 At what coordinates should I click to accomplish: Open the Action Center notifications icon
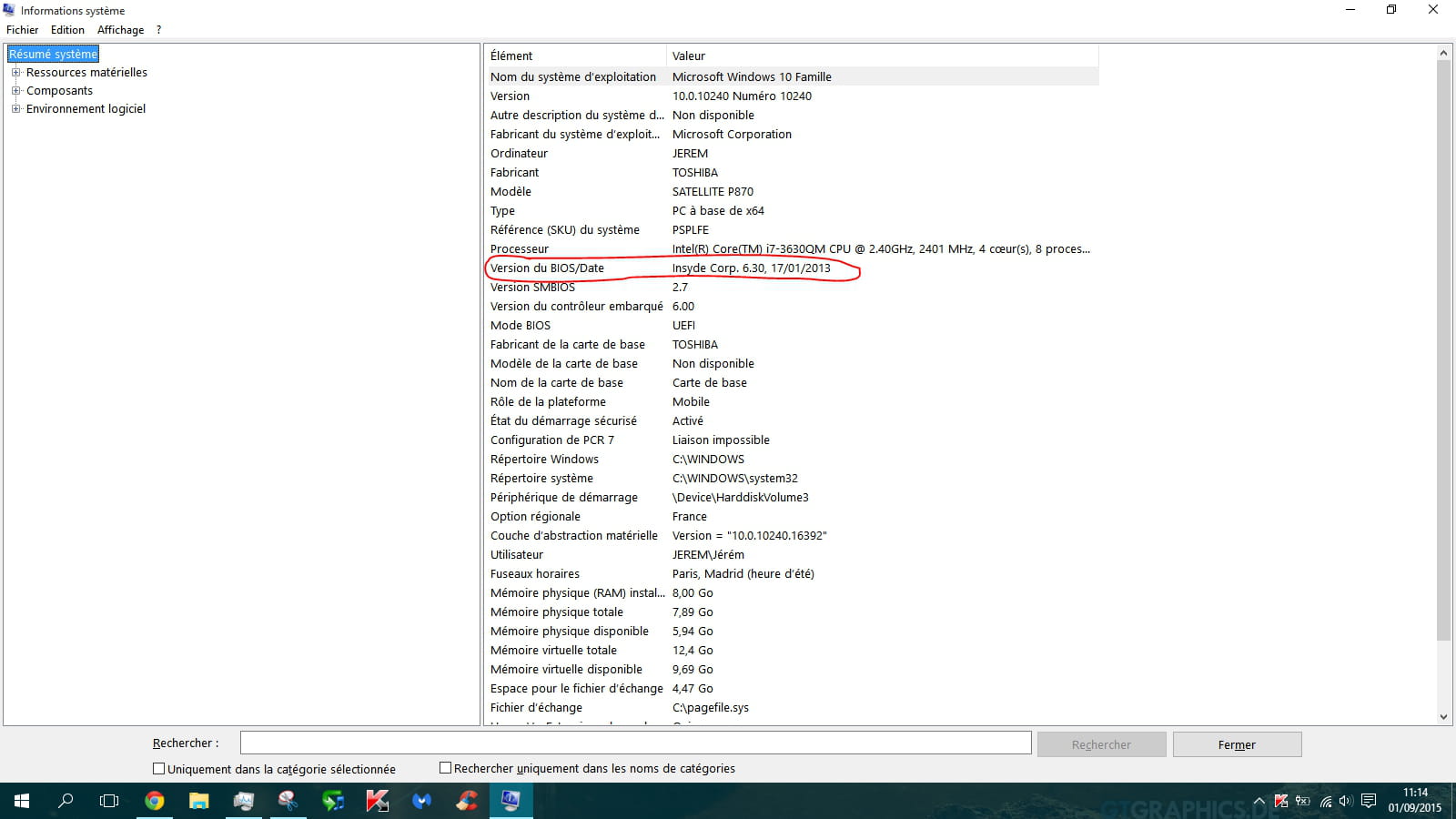tap(1369, 802)
